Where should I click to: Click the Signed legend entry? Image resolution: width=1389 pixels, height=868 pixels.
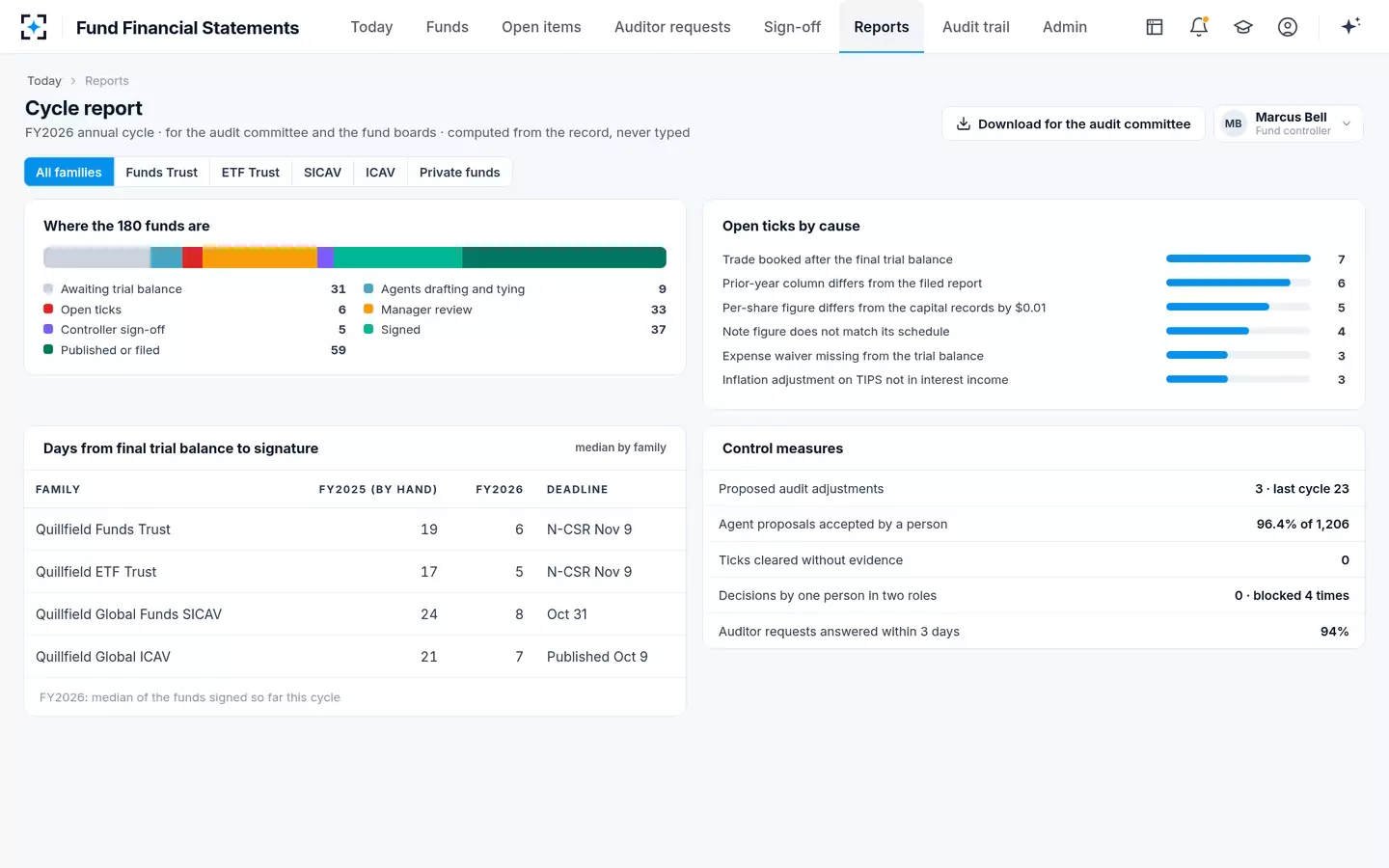515,330
